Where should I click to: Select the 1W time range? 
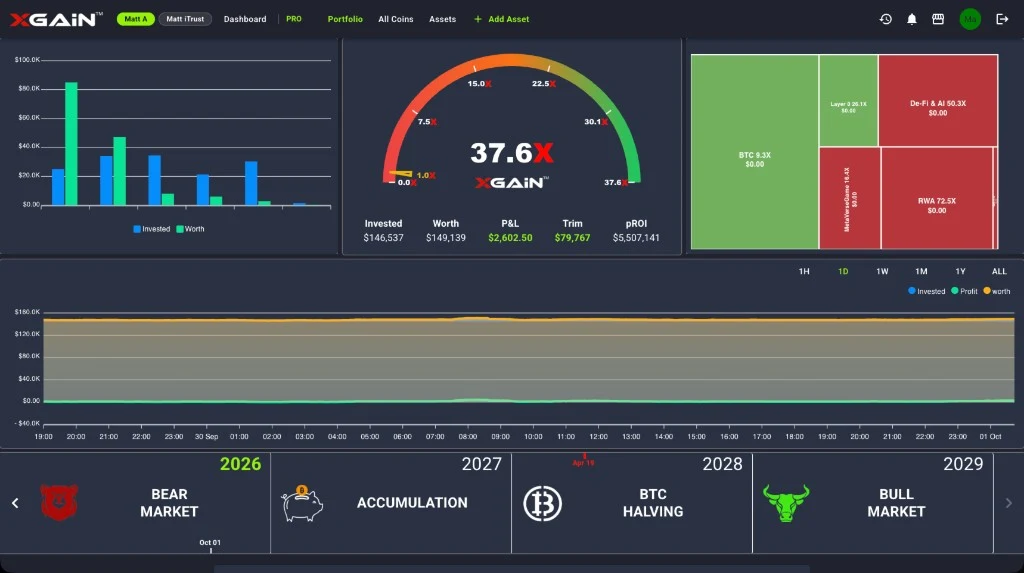[x=882, y=271]
